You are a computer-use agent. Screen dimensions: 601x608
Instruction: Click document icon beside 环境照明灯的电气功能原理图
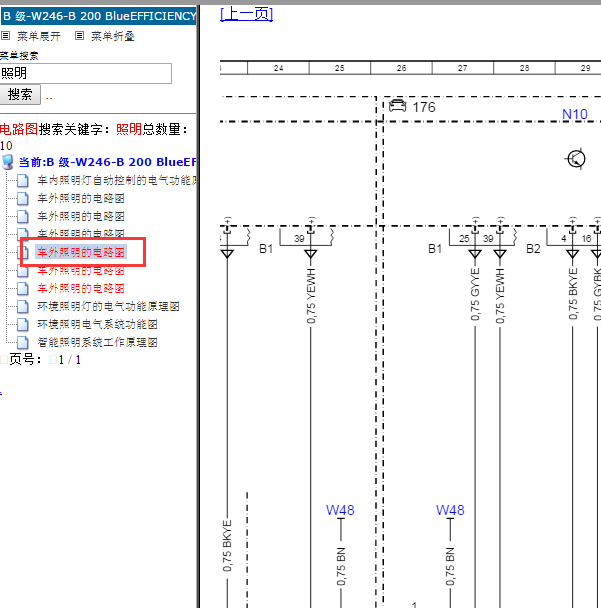(x=22, y=306)
